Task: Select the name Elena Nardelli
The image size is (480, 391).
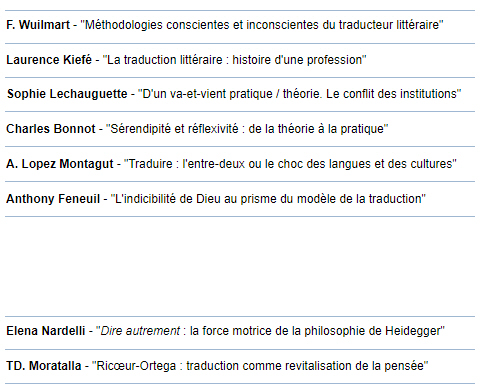Action: point(46,331)
